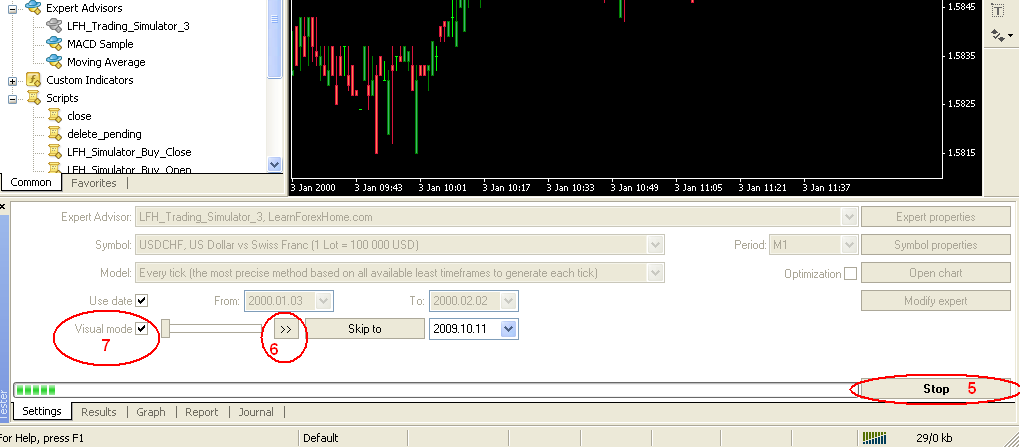Collapse the Scripts tree node
Viewport: 1020px width, 447px height.
[x=12, y=98]
